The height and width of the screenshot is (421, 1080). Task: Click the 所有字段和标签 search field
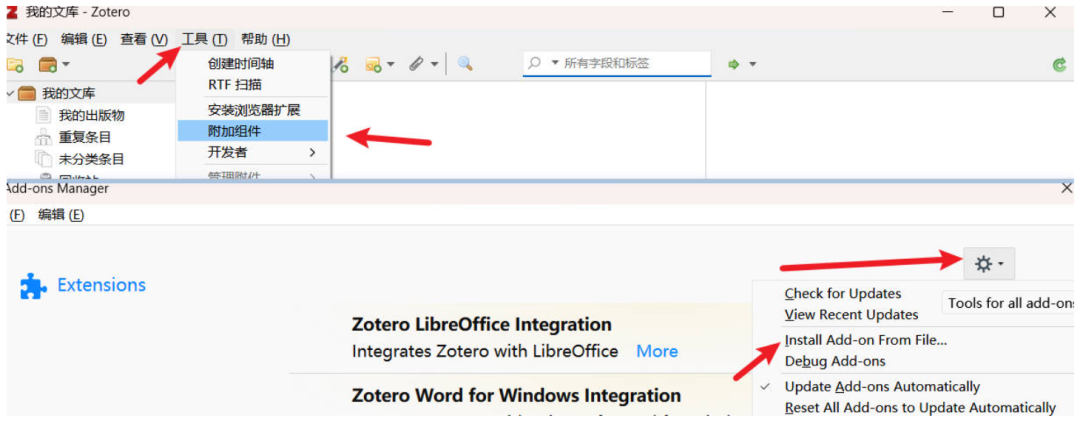(616, 63)
